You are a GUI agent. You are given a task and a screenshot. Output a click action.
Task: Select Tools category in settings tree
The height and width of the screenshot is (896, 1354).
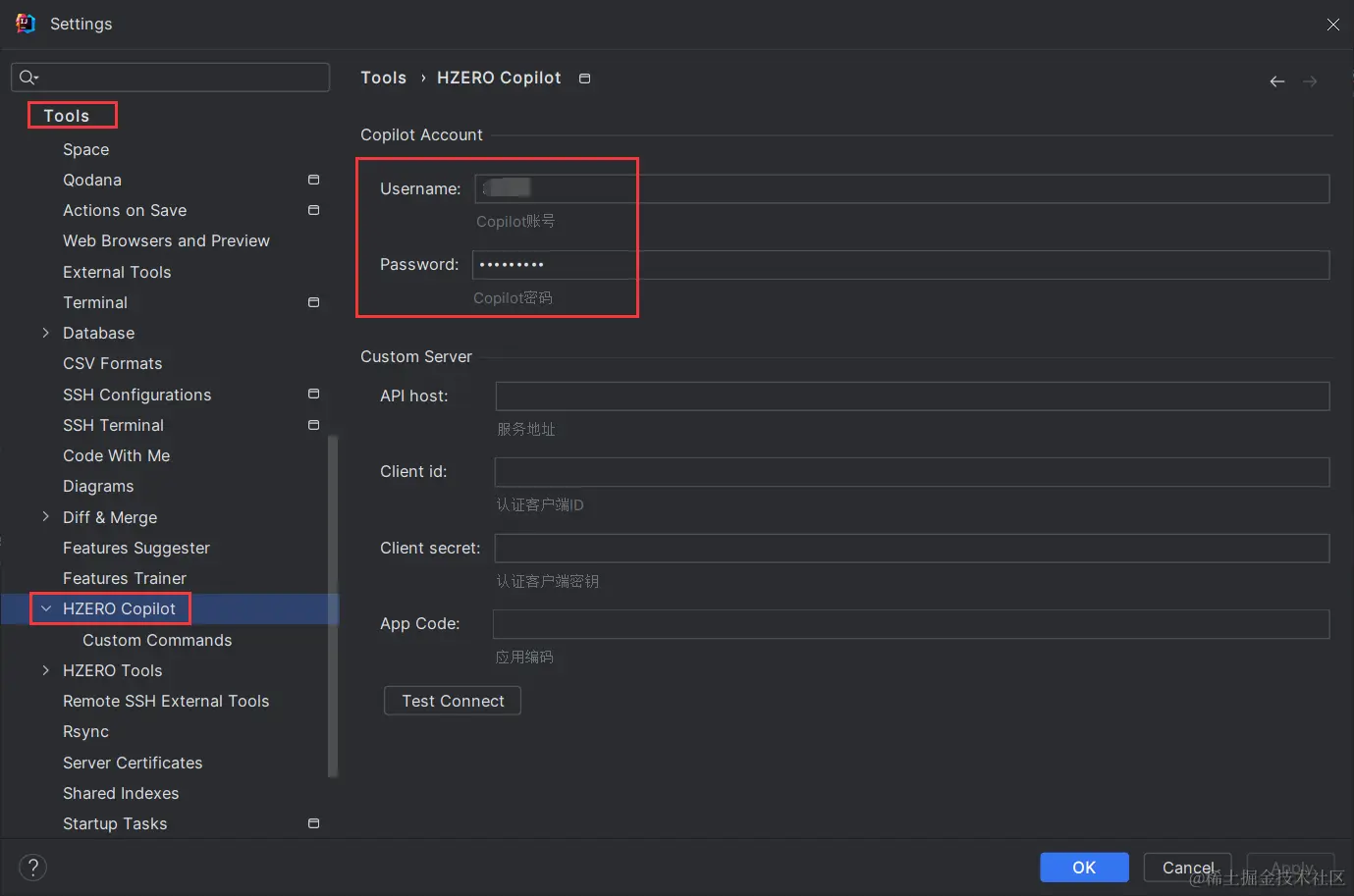point(67,116)
